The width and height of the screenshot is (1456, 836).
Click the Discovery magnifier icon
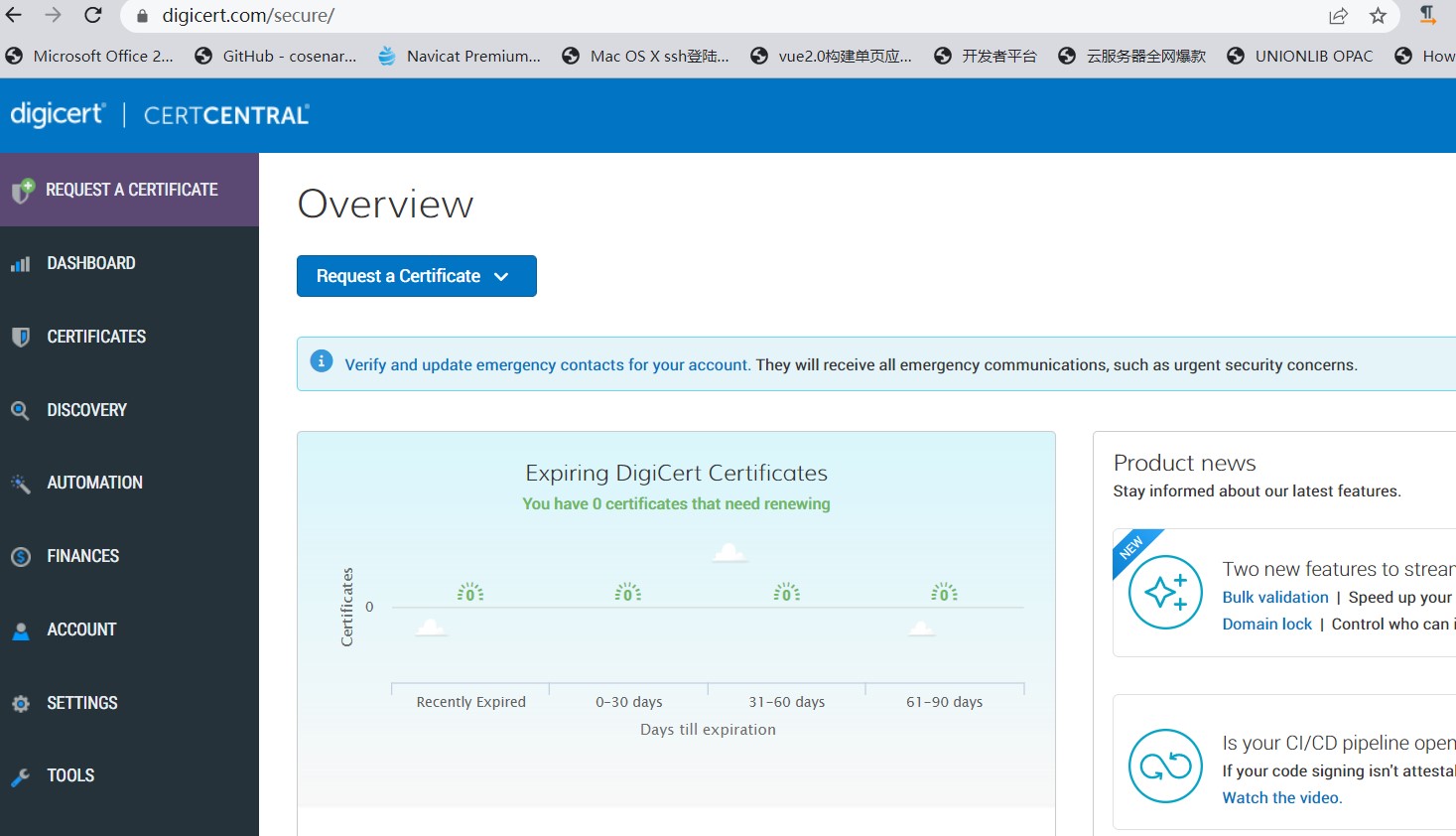20,410
